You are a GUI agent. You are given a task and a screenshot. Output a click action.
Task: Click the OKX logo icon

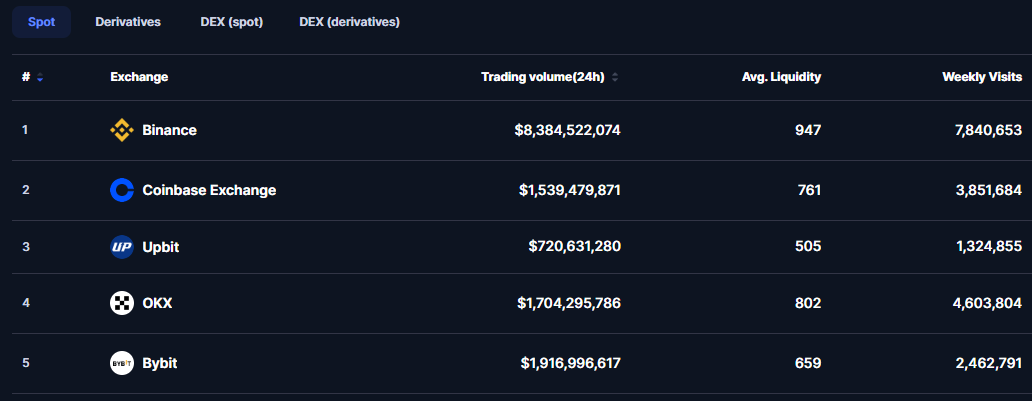pyautogui.click(x=122, y=303)
